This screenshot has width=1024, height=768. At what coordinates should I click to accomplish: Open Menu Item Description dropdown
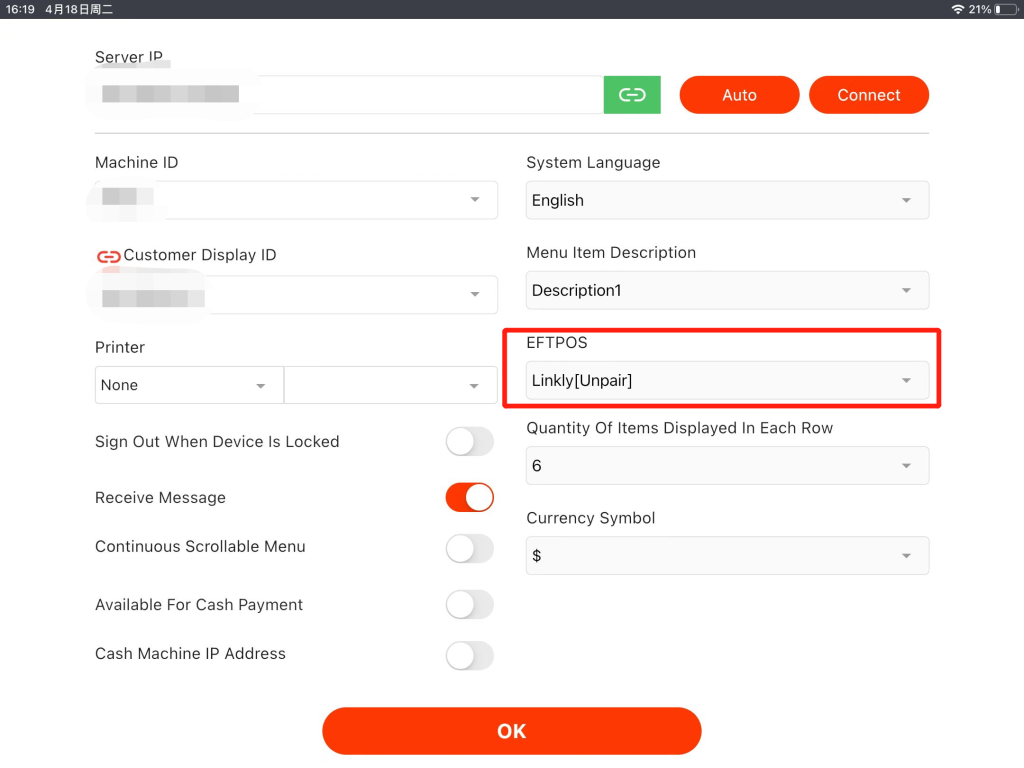(727, 290)
